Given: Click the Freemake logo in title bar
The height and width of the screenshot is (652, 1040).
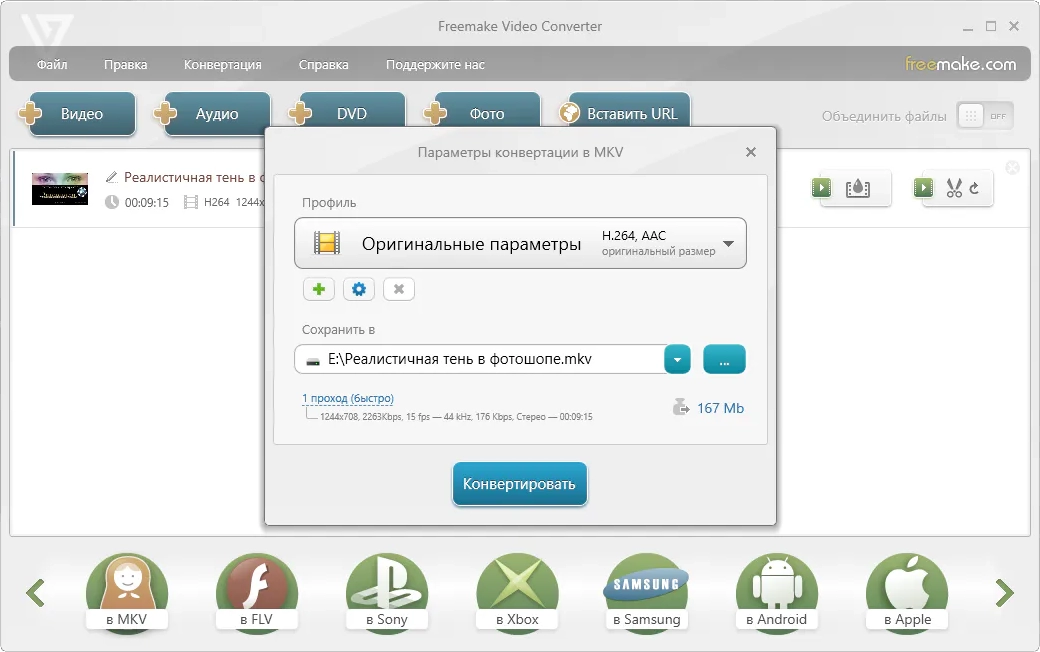Looking at the screenshot, I should click(46, 31).
